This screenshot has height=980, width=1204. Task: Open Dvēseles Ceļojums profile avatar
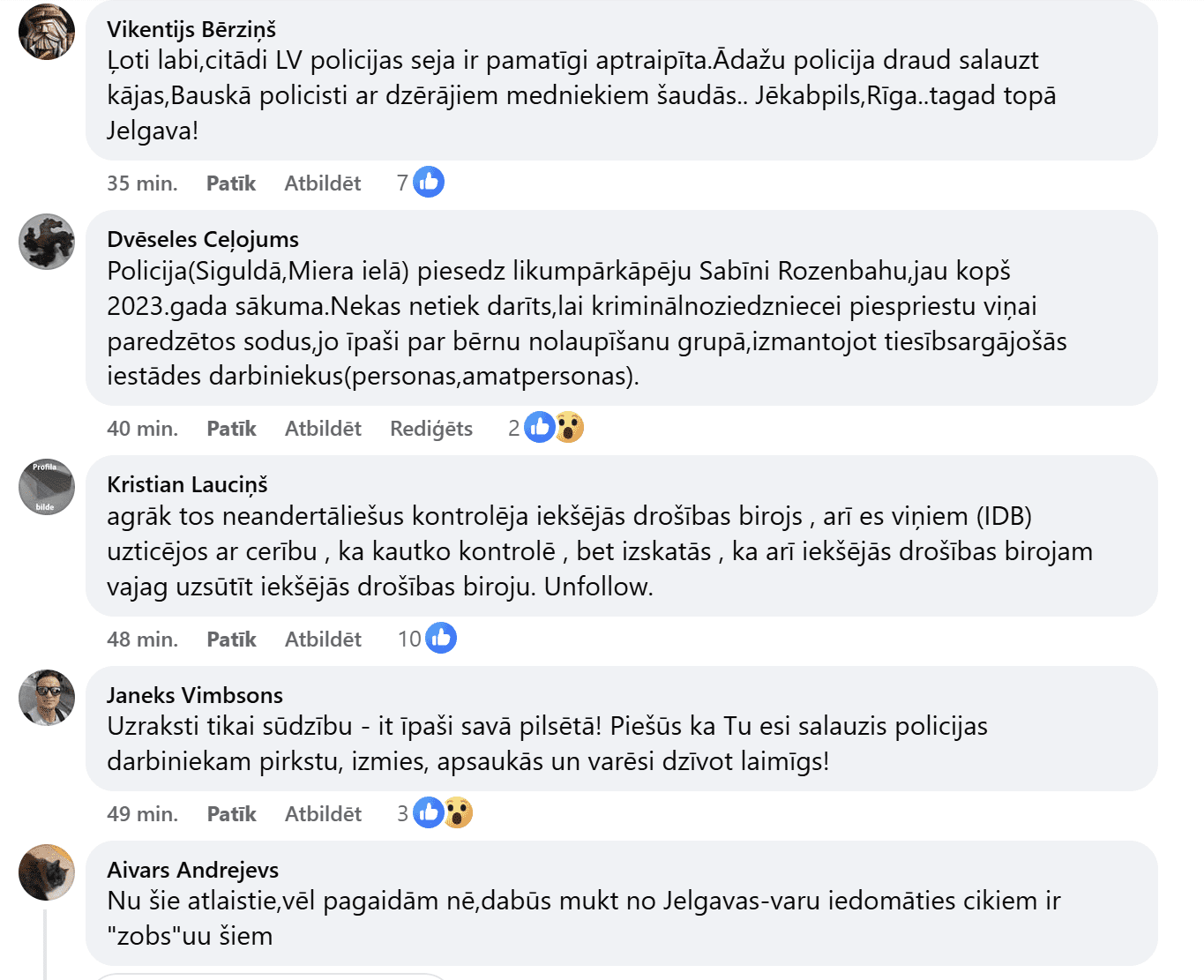[47, 242]
